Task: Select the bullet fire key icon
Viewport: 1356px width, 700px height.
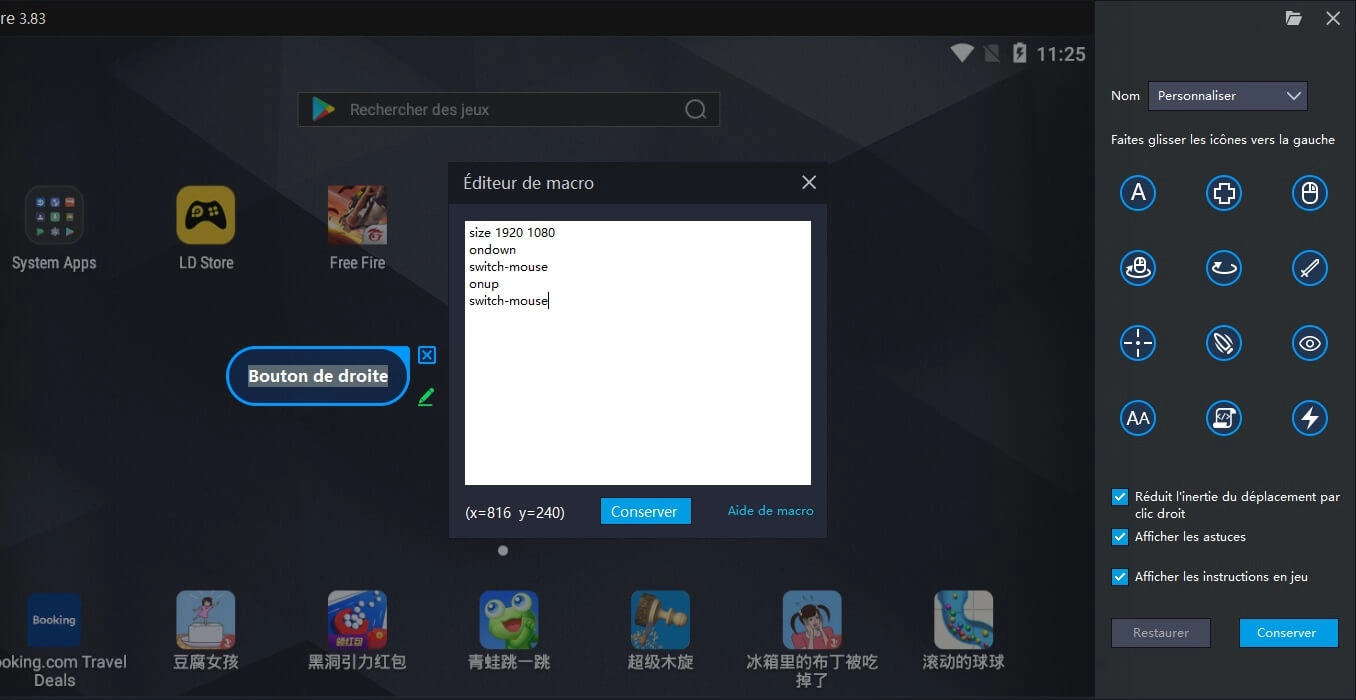Action: point(1224,343)
